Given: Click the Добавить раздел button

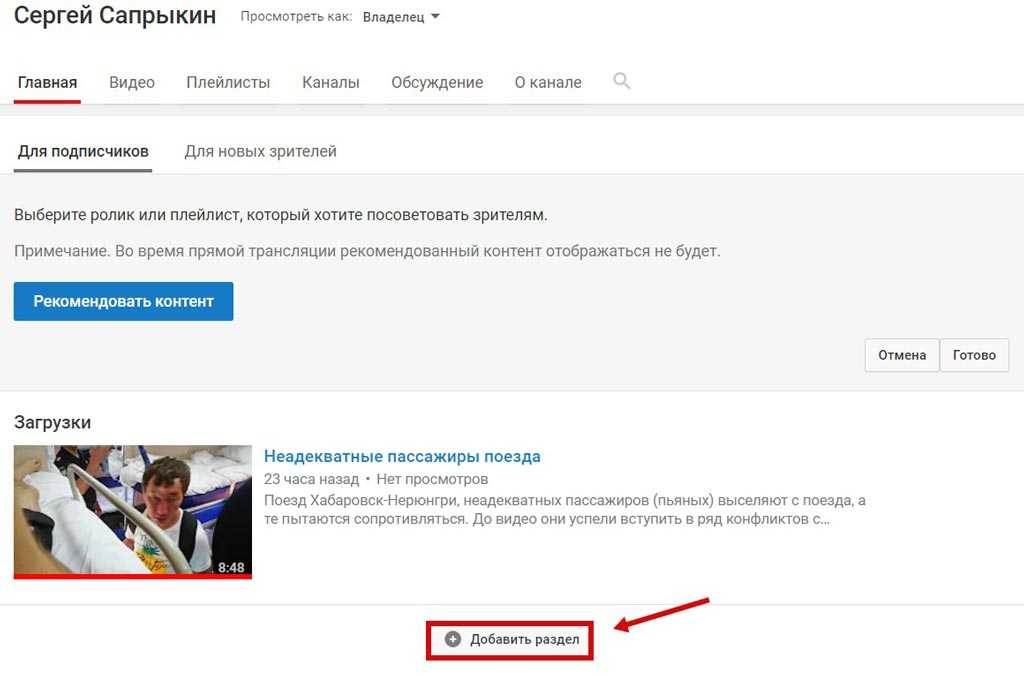Looking at the screenshot, I should coord(511,639).
